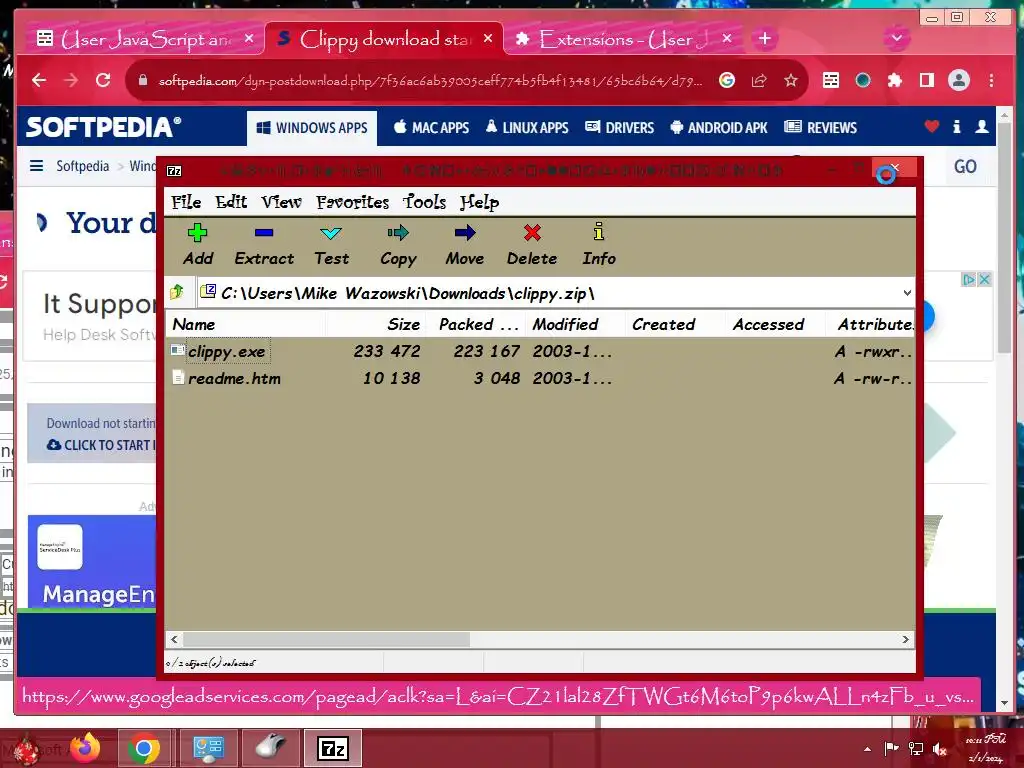Open the DRIVERS section
Image resolution: width=1024 pixels, height=768 pixels.
point(619,127)
